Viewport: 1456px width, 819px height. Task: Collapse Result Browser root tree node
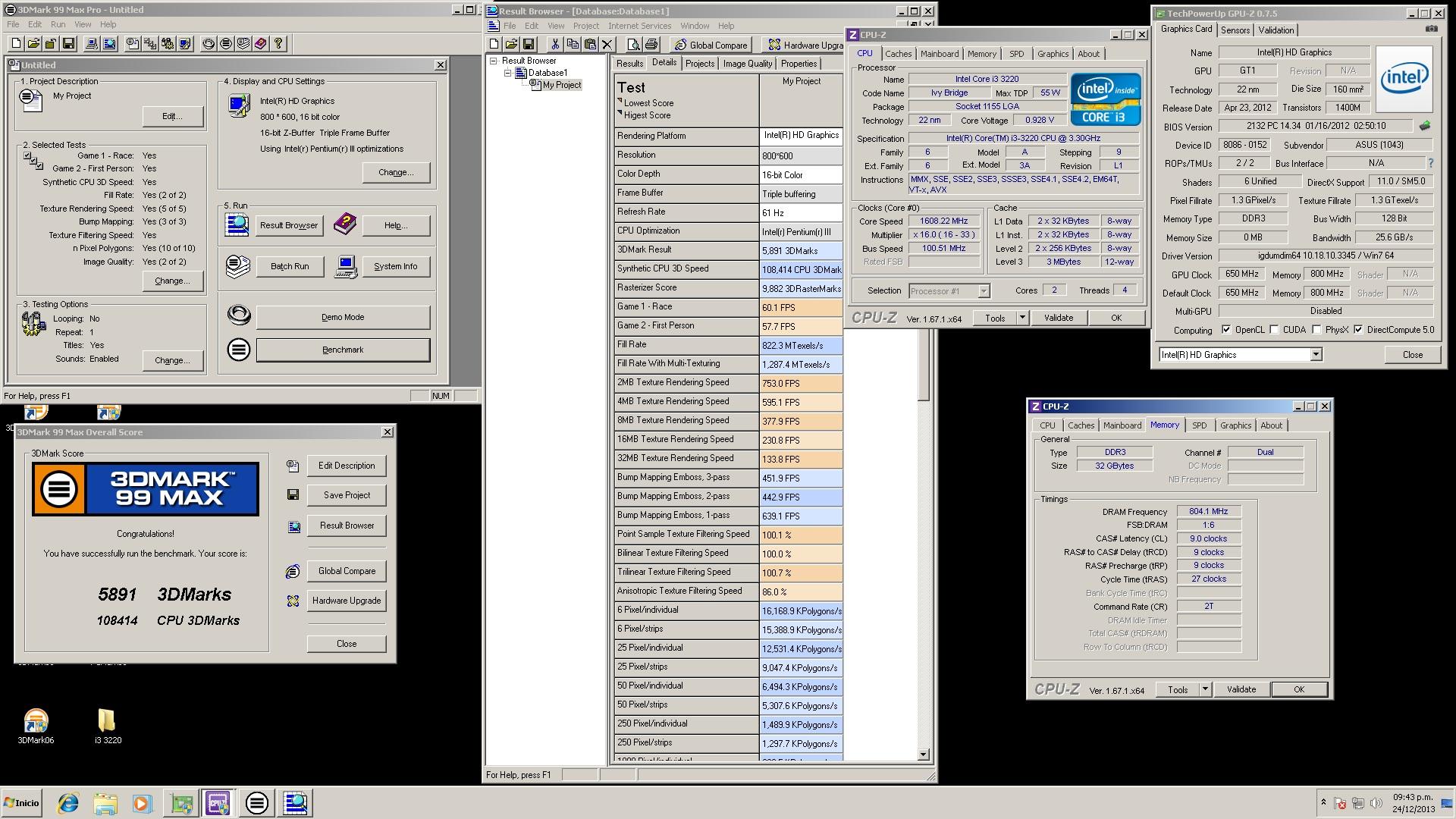pyautogui.click(x=494, y=61)
